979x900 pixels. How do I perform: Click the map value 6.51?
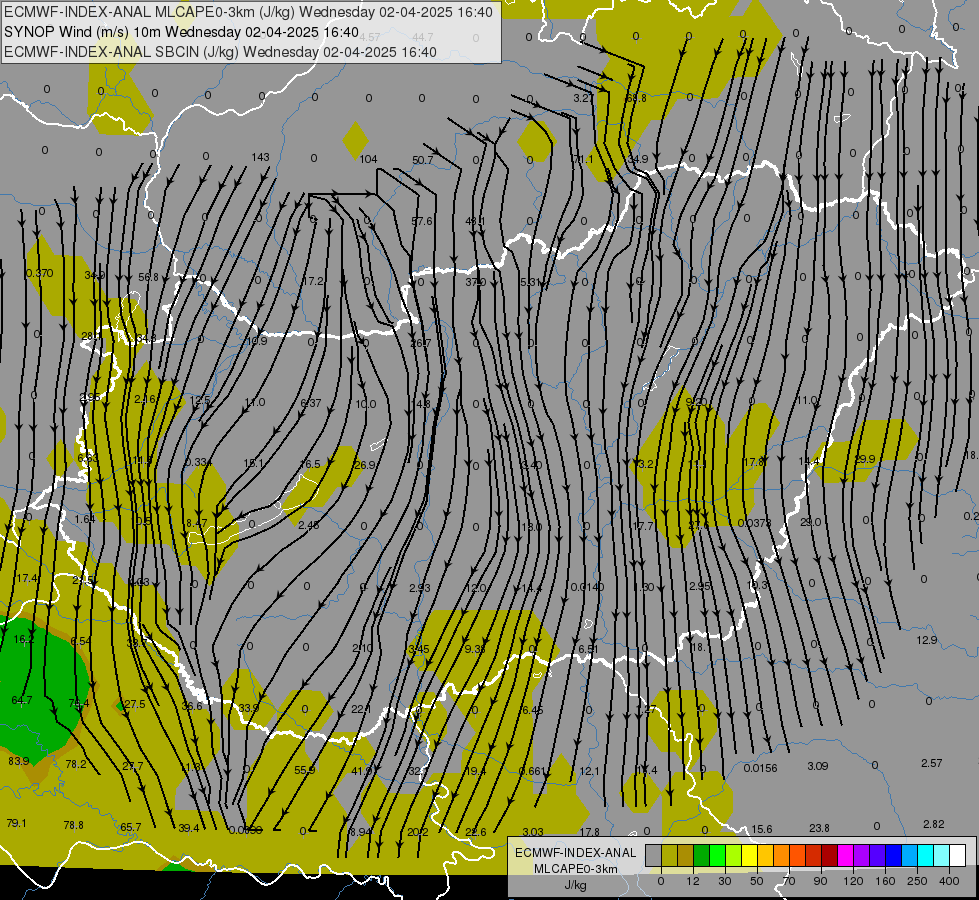tap(588, 649)
